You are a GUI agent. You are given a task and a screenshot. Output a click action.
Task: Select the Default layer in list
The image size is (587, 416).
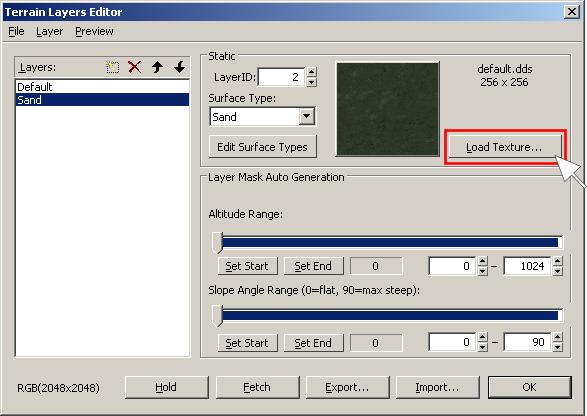pyautogui.click(x=102, y=87)
